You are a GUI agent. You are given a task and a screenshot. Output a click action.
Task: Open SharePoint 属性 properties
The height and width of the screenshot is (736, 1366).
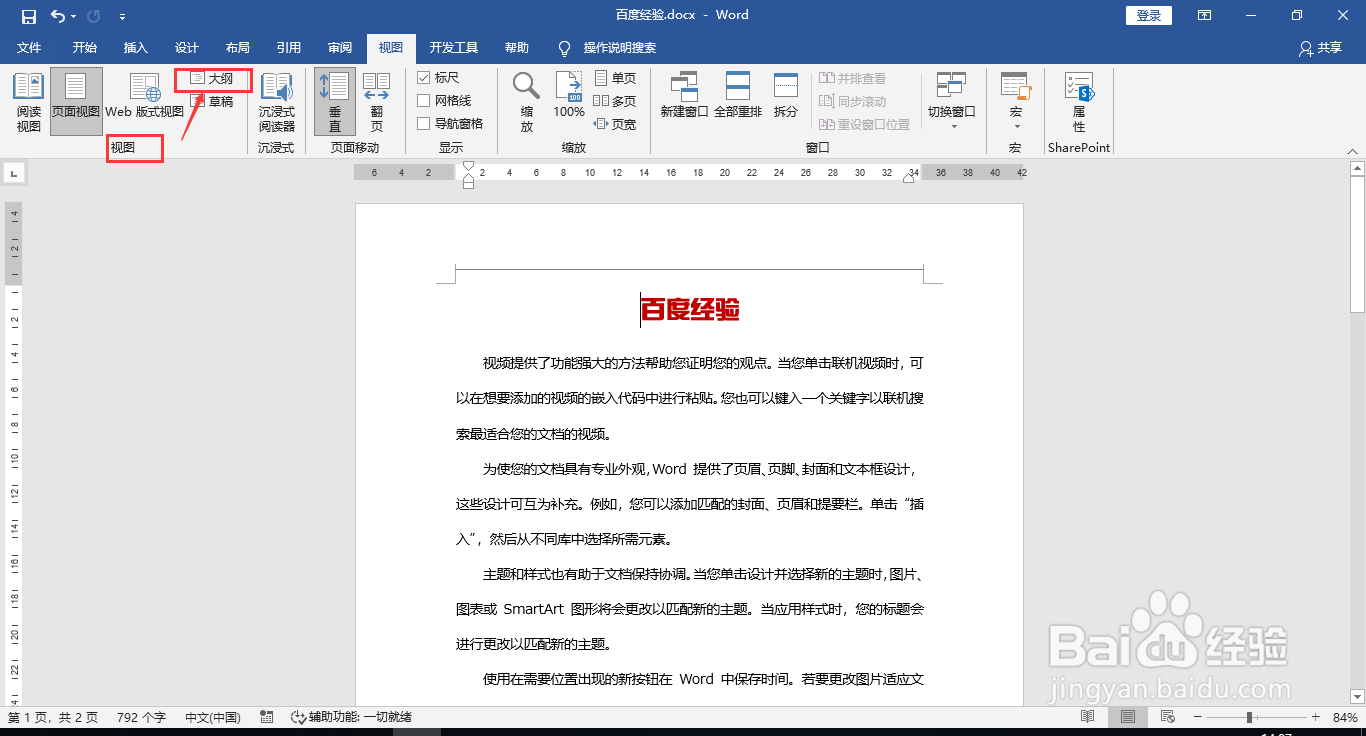[x=1079, y=102]
